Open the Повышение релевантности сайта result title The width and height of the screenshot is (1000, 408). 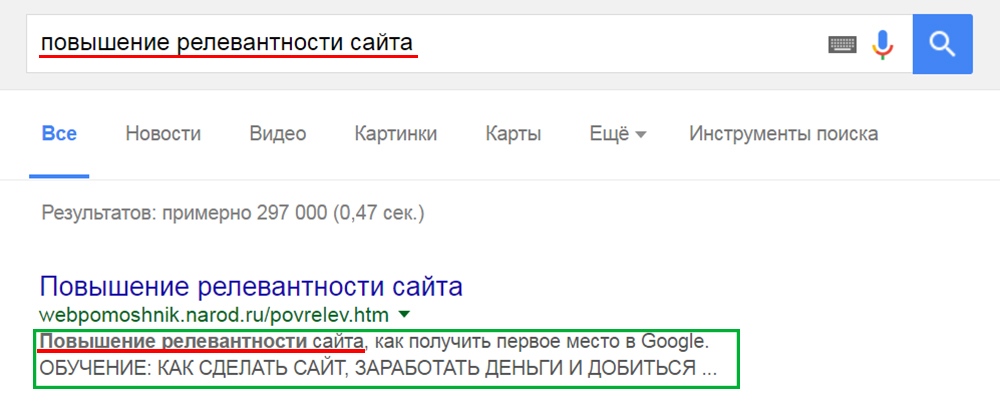pos(251,288)
